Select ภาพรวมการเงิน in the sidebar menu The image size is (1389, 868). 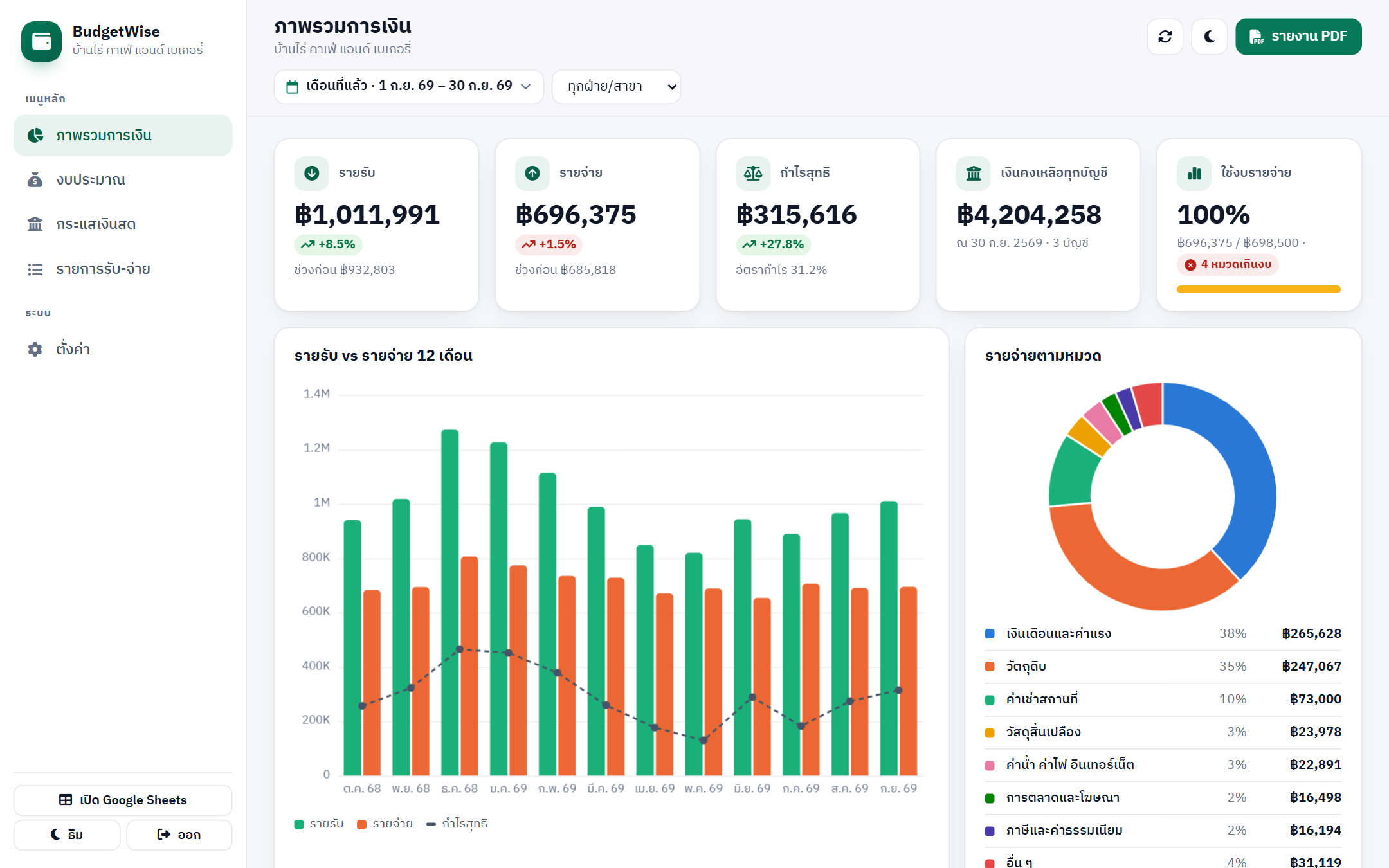[x=123, y=136]
